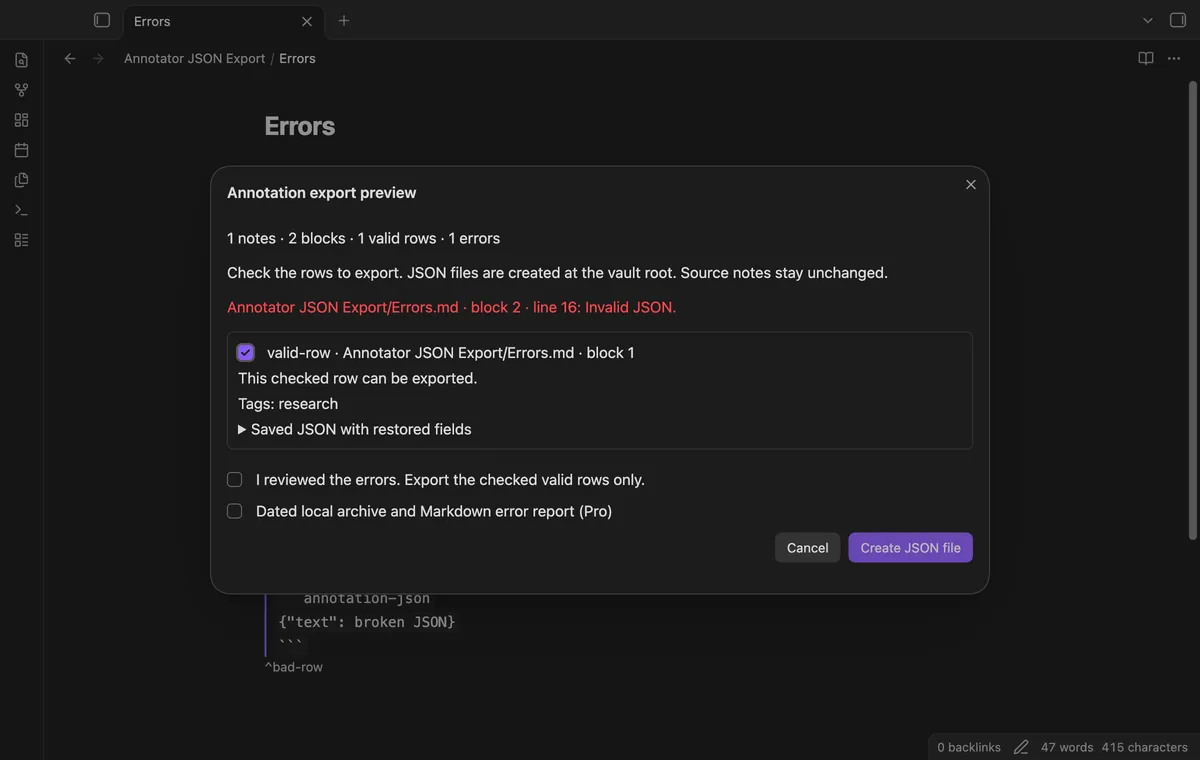Click the Errors tab label
Viewport: 1200px width, 760px height.
pos(152,21)
